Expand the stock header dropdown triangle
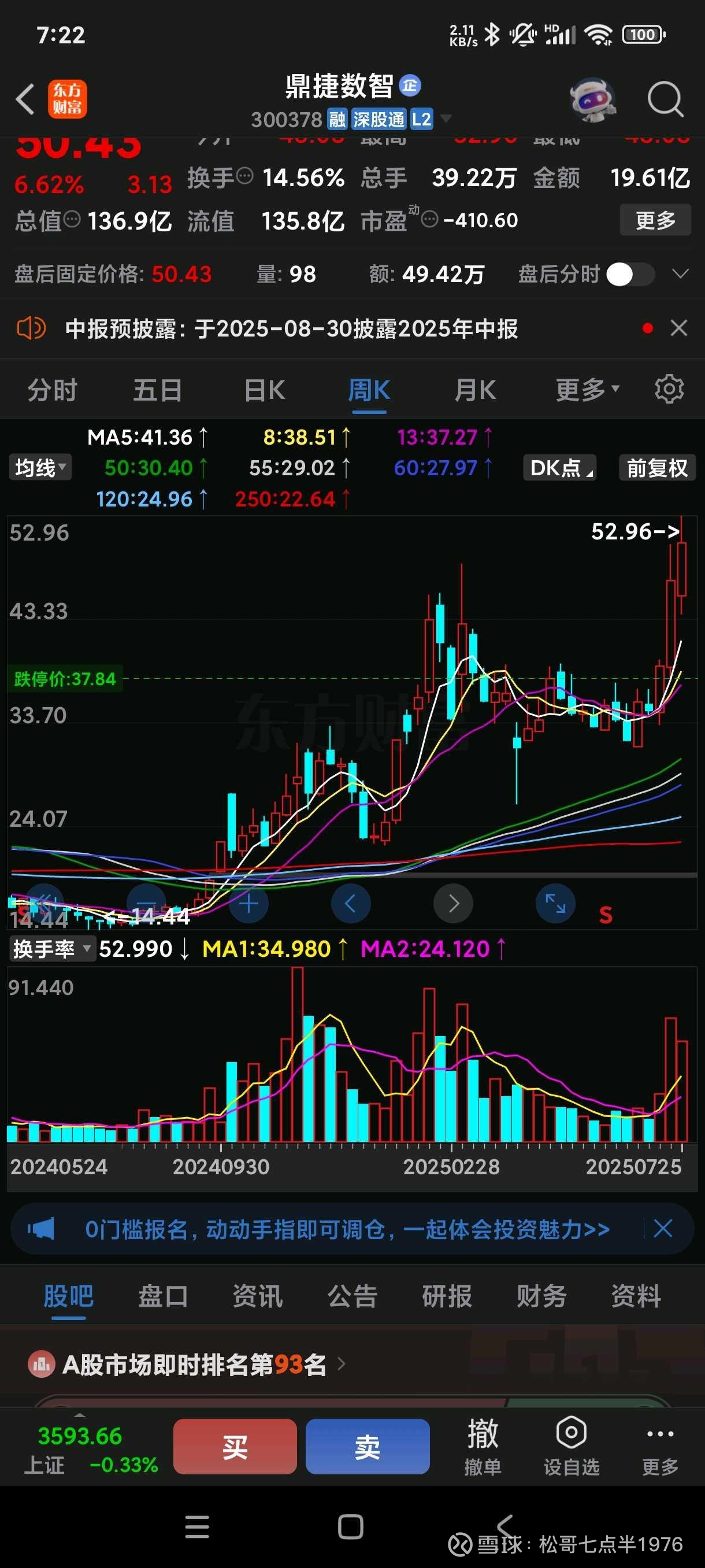The width and height of the screenshot is (705, 1568). point(446,118)
